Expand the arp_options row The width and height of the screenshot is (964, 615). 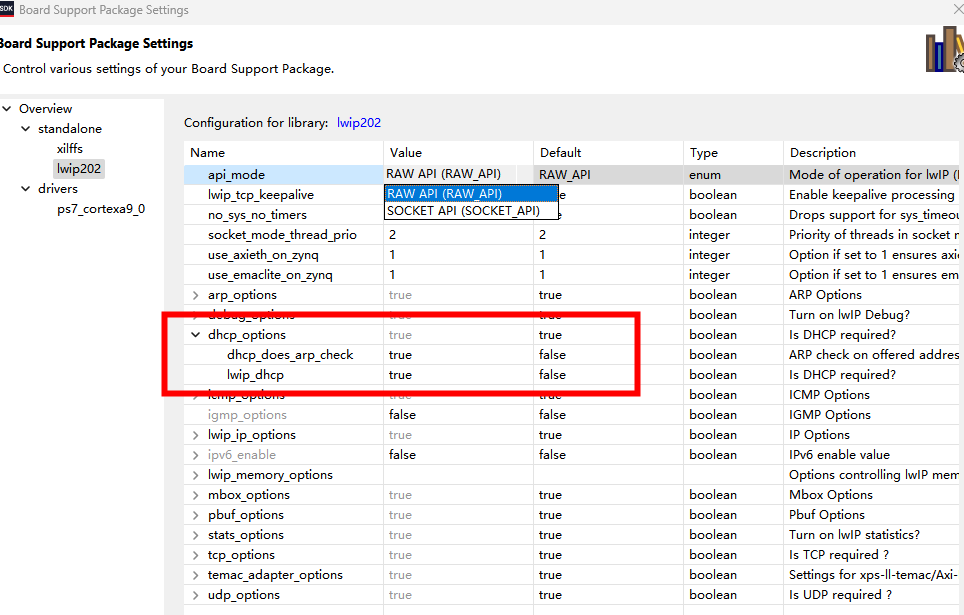pyautogui.click(x=196, y=295)
